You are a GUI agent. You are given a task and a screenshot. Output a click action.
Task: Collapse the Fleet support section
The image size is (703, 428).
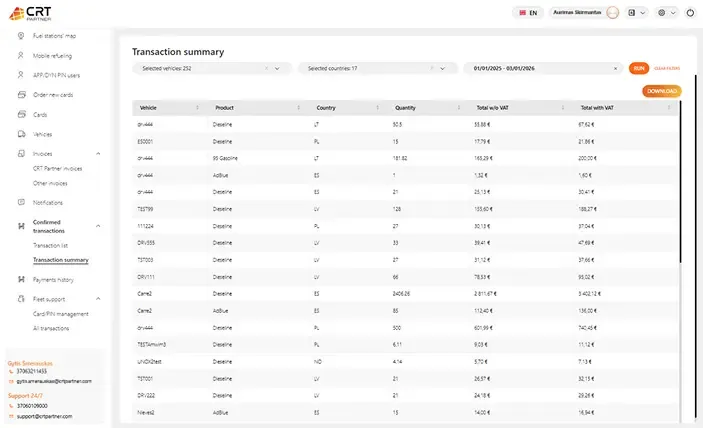coord(98,298)
